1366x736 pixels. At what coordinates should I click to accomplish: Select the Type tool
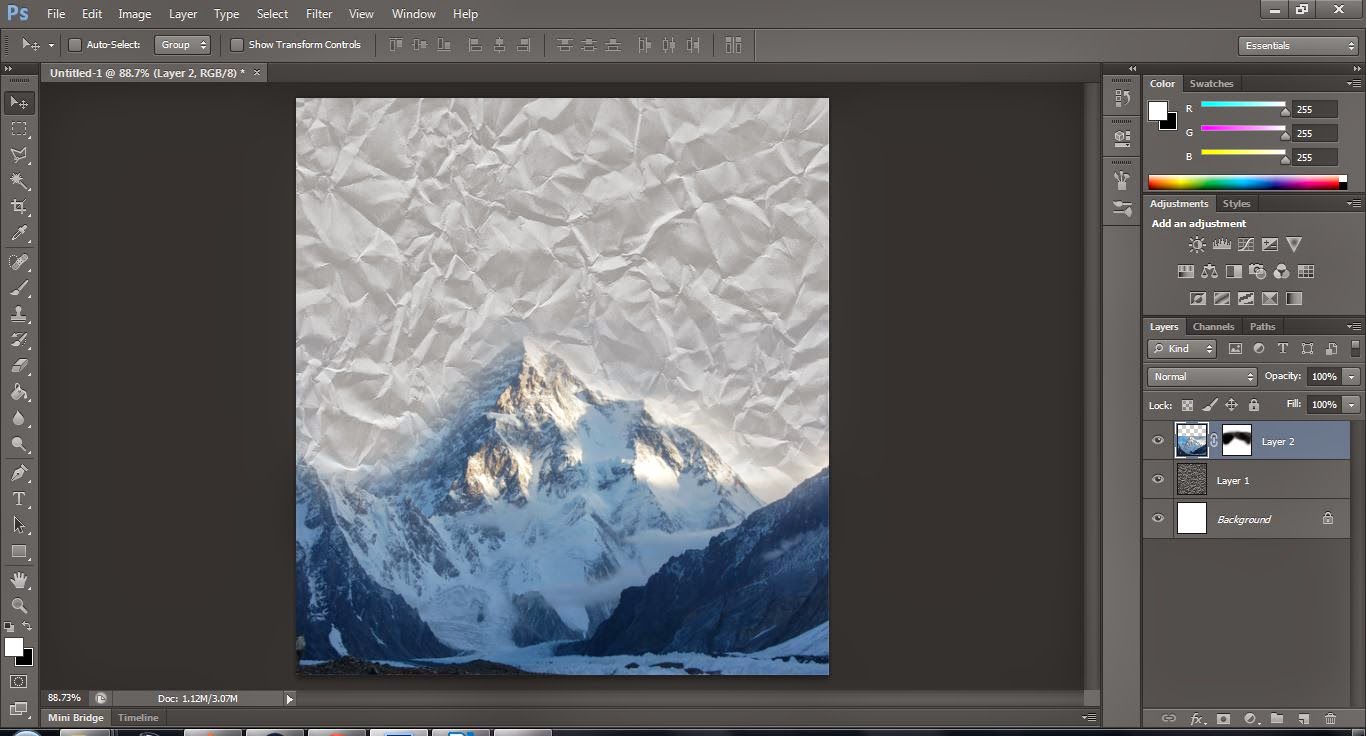click(19, 498)
